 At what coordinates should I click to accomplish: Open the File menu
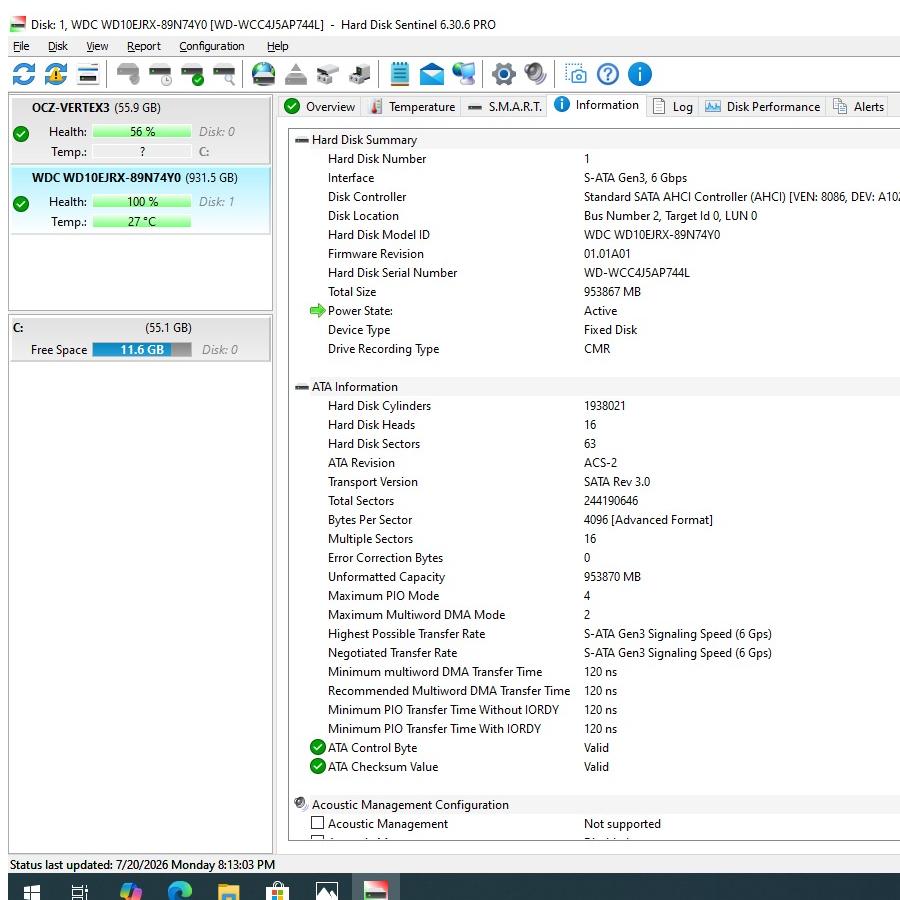(21, 46)
